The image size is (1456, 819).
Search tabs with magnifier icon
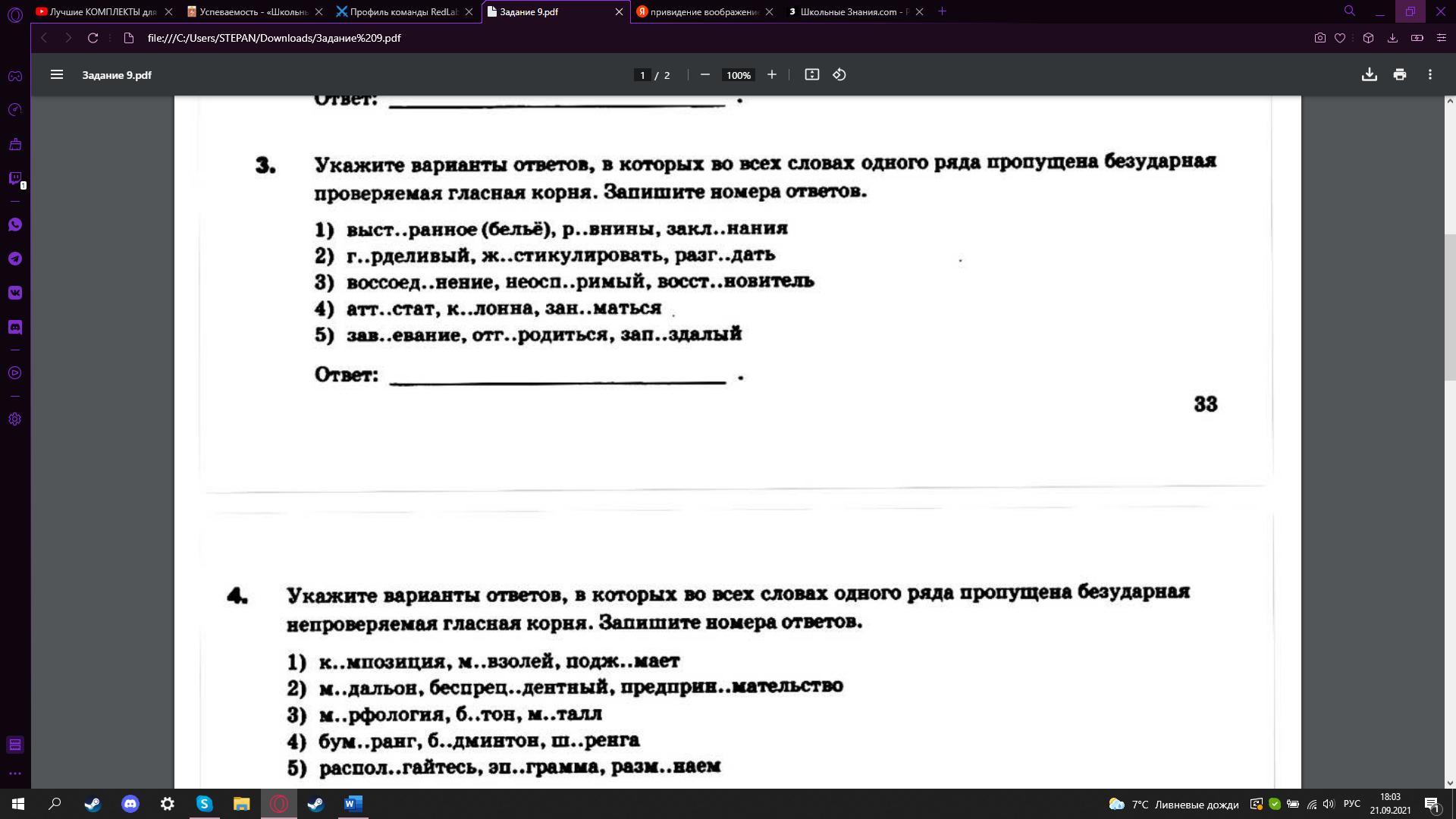point(1349,11)
